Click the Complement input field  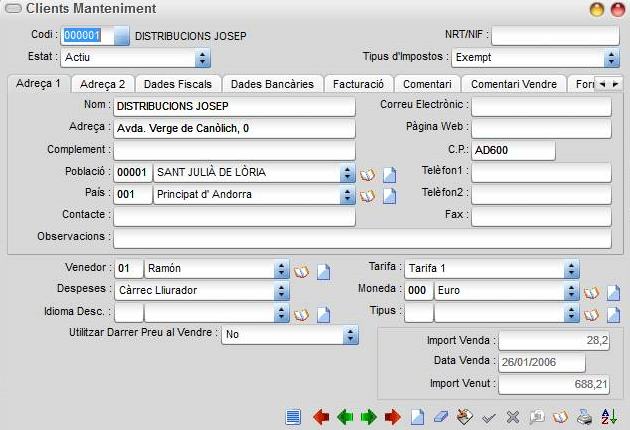click(234, 151)
